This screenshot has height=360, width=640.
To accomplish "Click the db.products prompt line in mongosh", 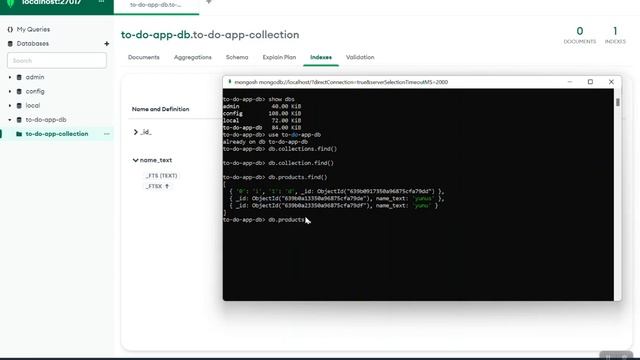I will click(264, 220).
